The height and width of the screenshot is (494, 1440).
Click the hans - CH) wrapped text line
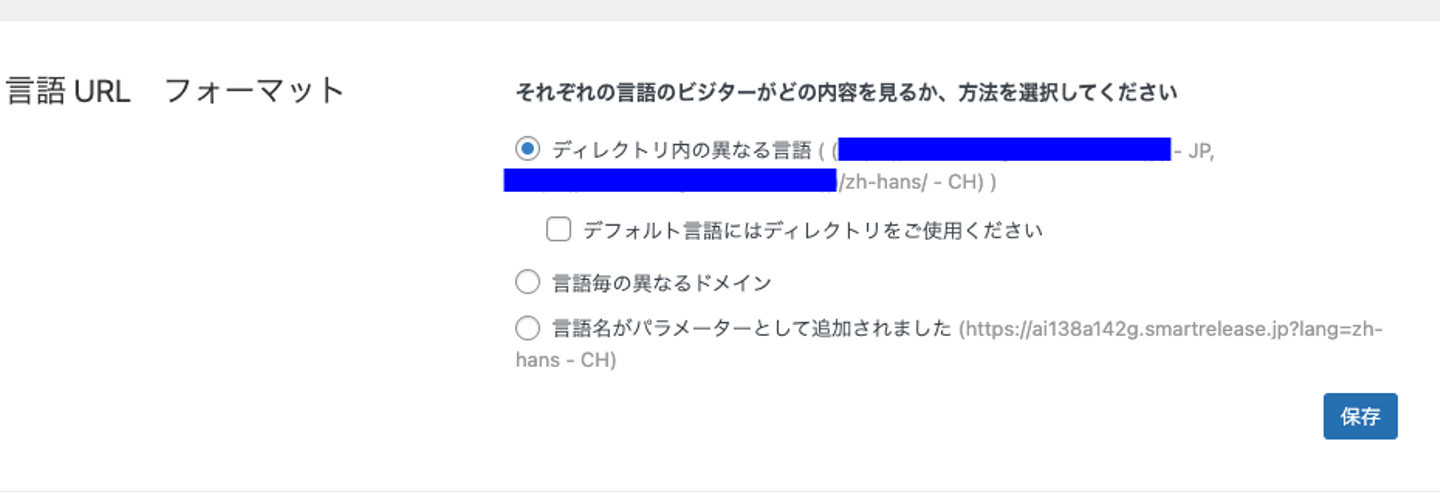click(x=566, y=360)
